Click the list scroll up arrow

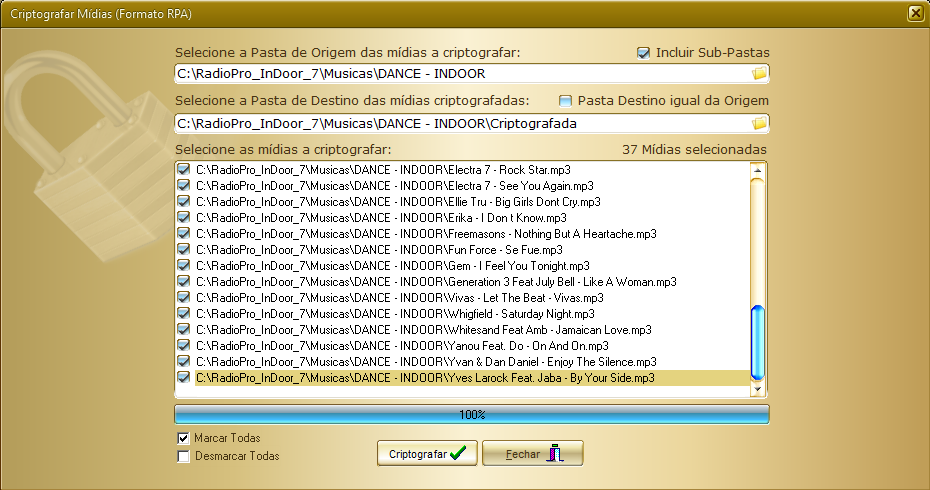[x=757, y=170]
